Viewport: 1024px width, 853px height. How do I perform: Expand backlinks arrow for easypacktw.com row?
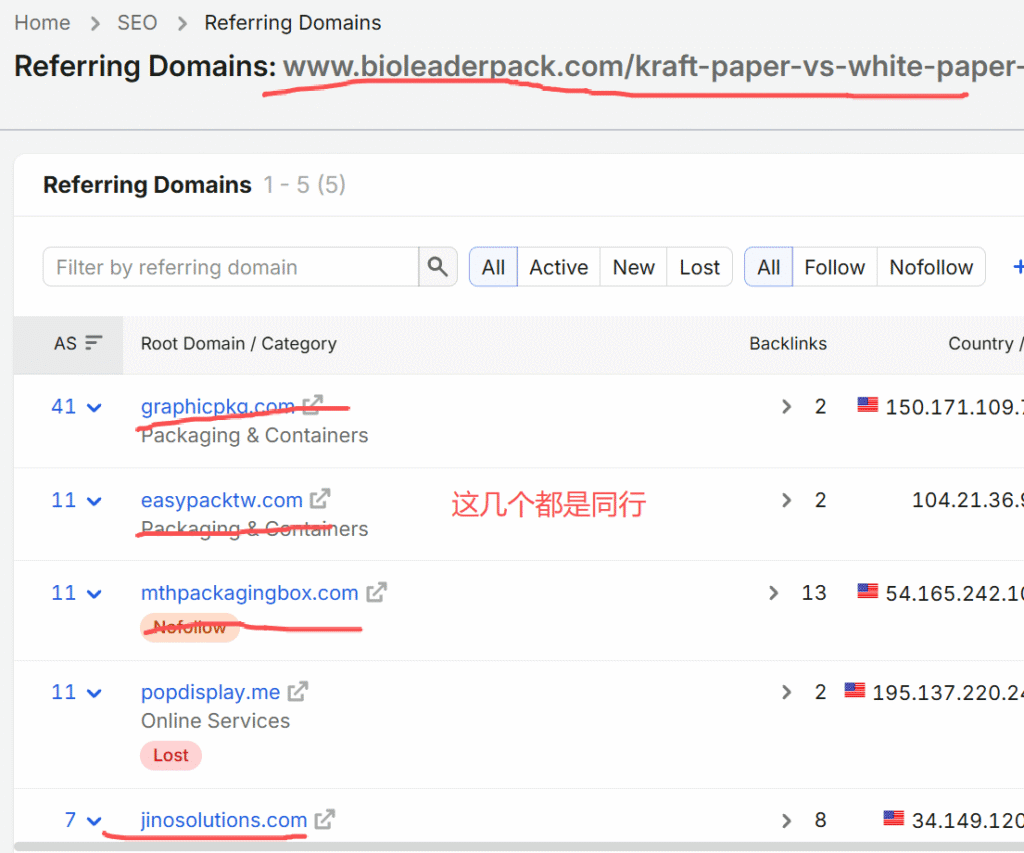click(786, 500)
